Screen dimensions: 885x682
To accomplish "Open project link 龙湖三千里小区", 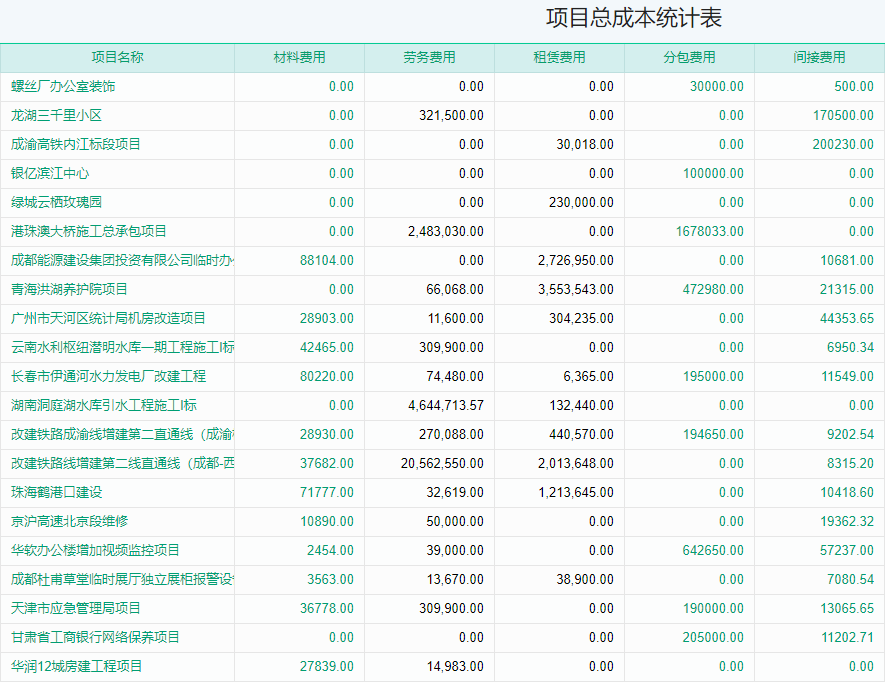I will coord(56,115).
